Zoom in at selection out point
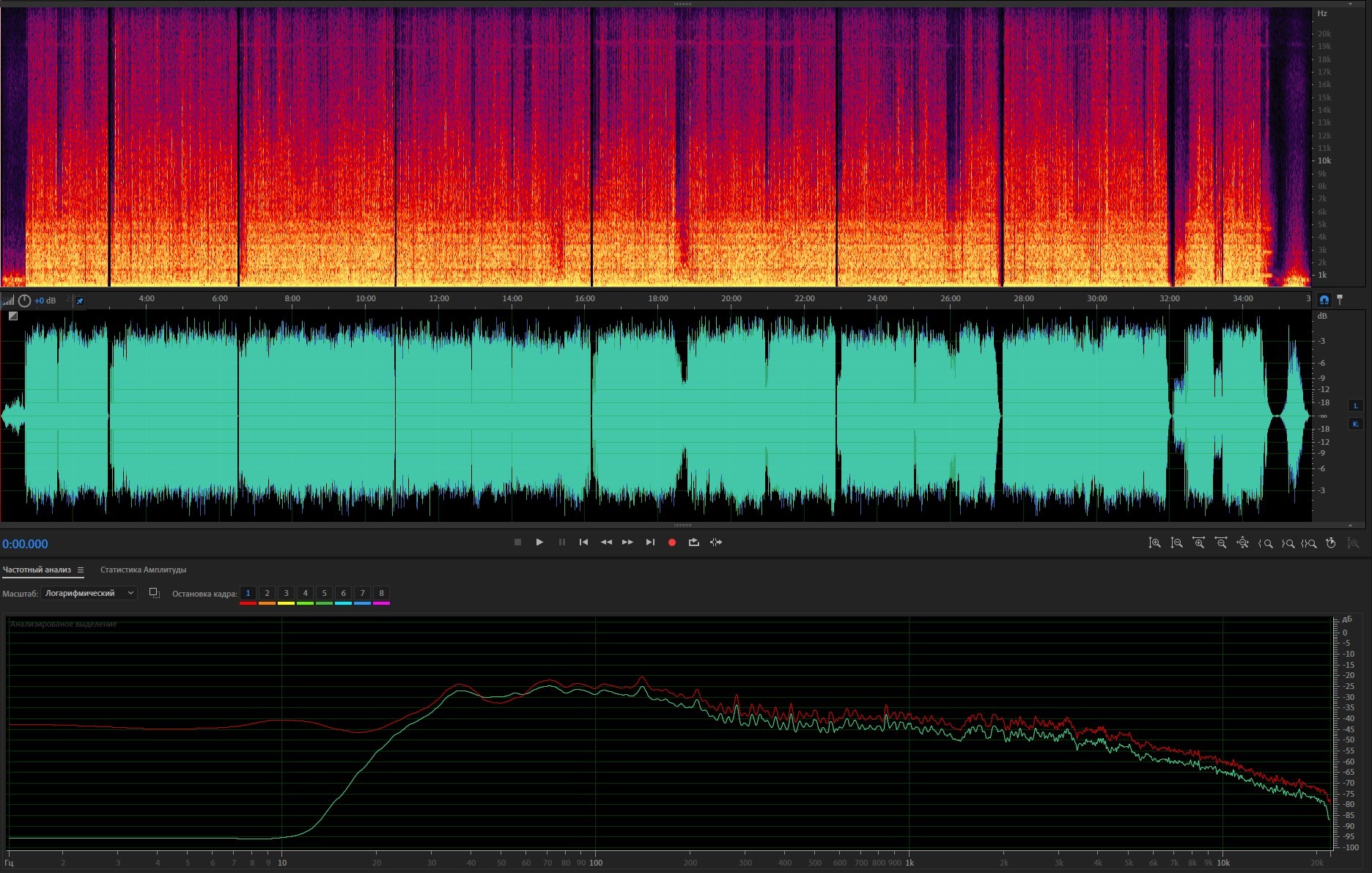1372x873 pixels. click(1288, 543)
